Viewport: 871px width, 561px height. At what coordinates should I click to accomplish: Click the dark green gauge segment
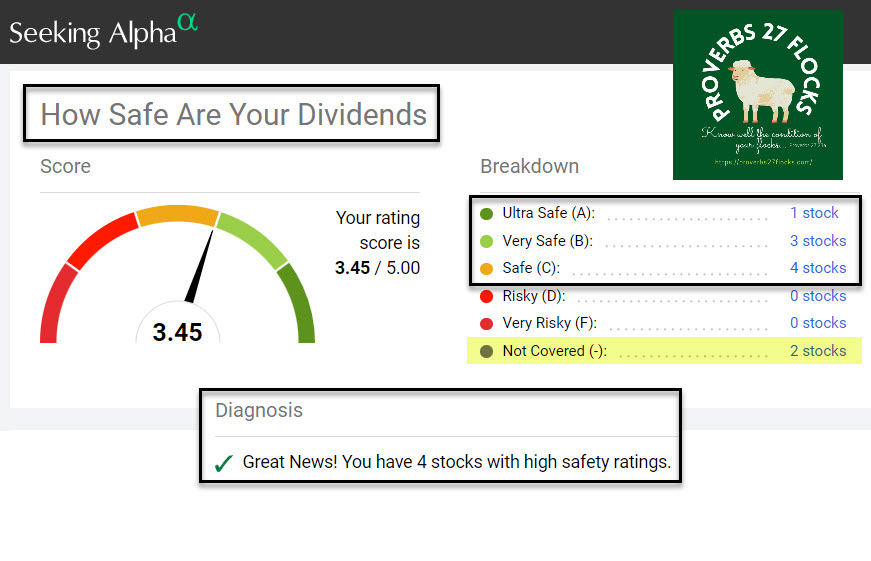pyautogui.click(x=298, y=300)
